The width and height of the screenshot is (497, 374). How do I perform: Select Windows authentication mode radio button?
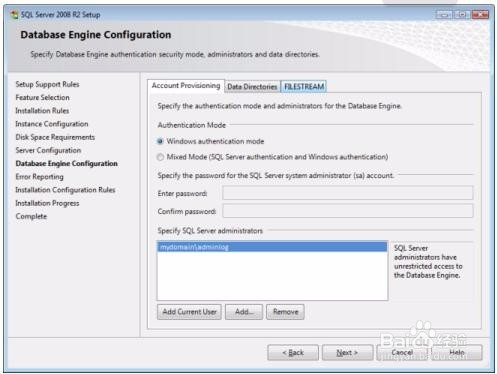[x=160, y=141]
